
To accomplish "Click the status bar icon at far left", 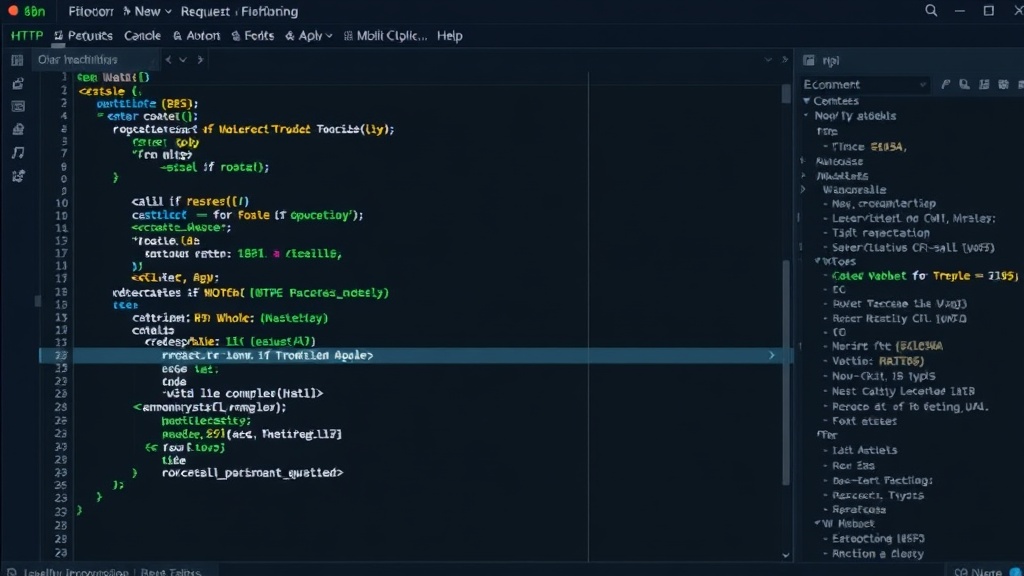I will [11, 572].
